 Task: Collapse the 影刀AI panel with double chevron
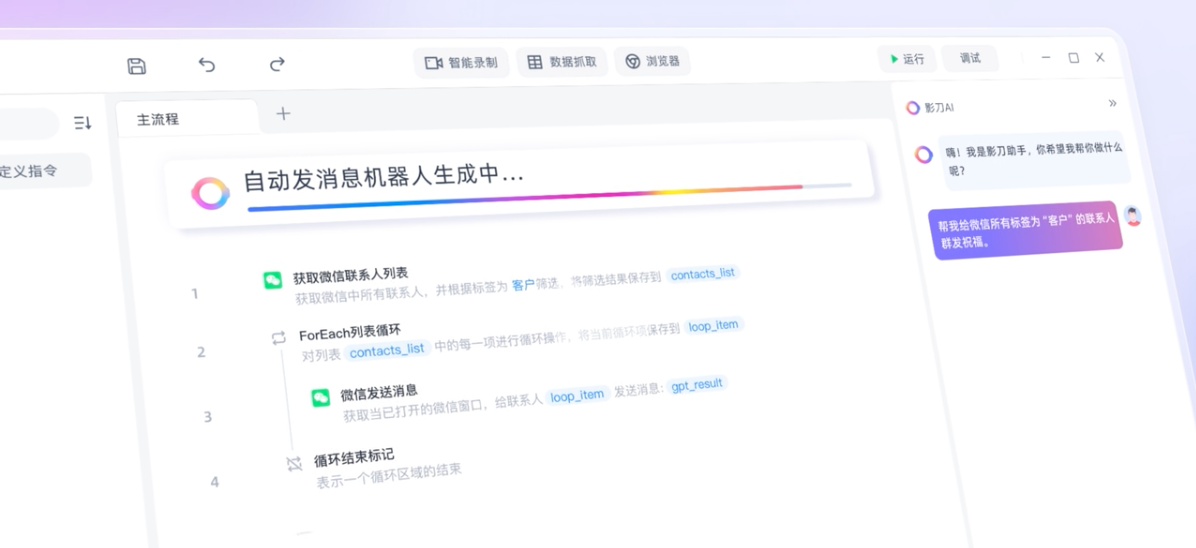[1112, 103]
